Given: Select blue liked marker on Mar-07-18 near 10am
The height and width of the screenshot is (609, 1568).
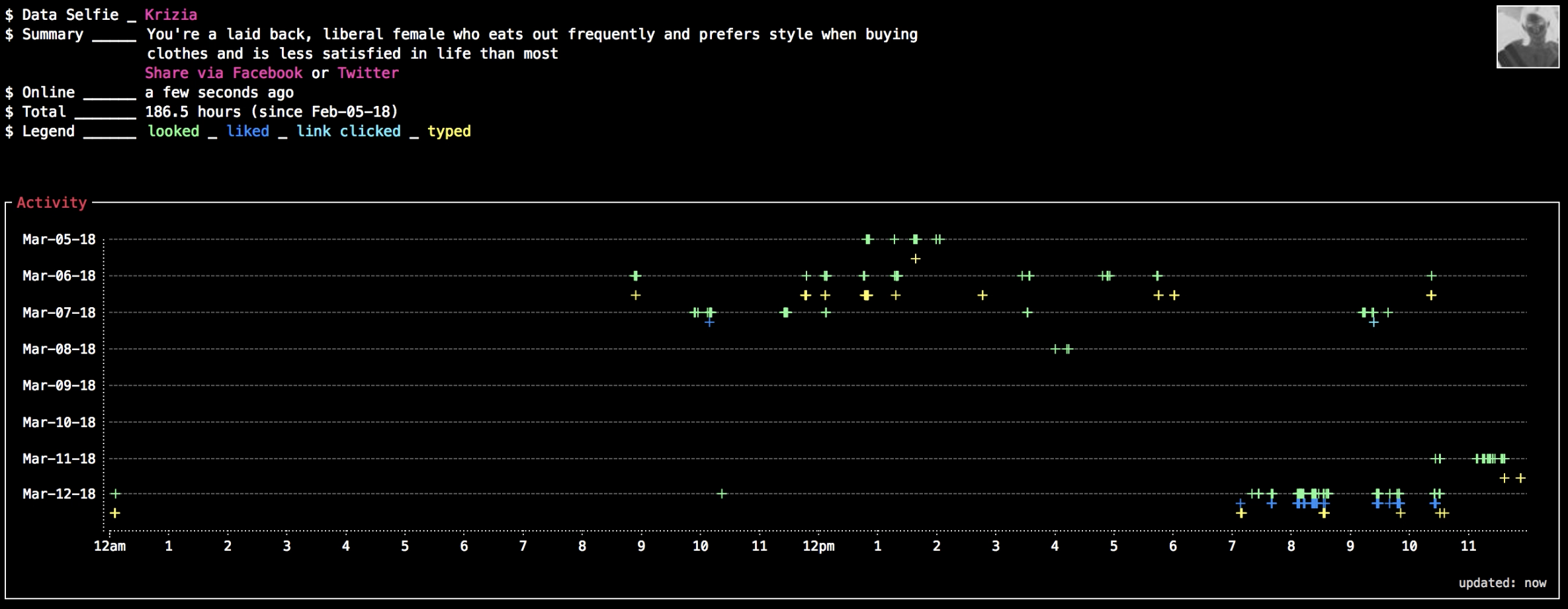Looking at the screenshot, I should pos(709,322).
